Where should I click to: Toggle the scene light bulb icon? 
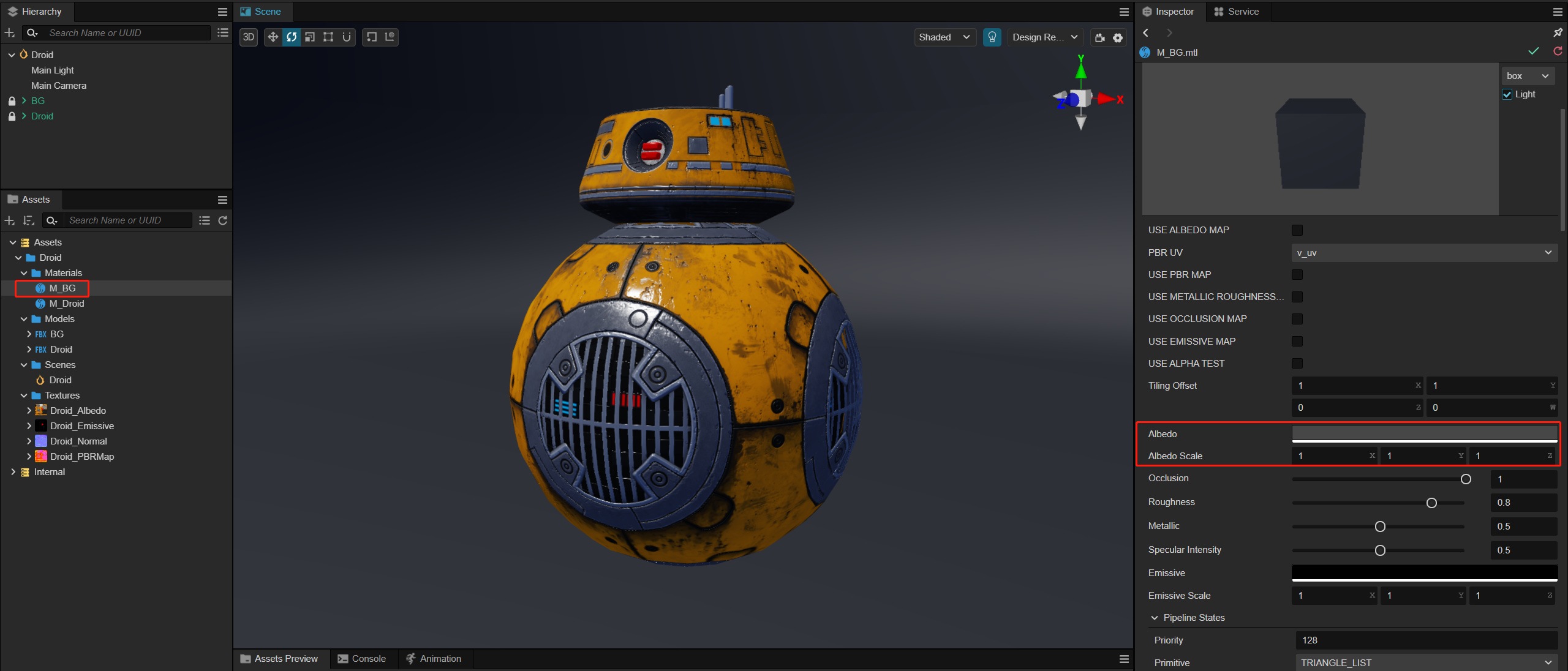click(x=992, y=37)
